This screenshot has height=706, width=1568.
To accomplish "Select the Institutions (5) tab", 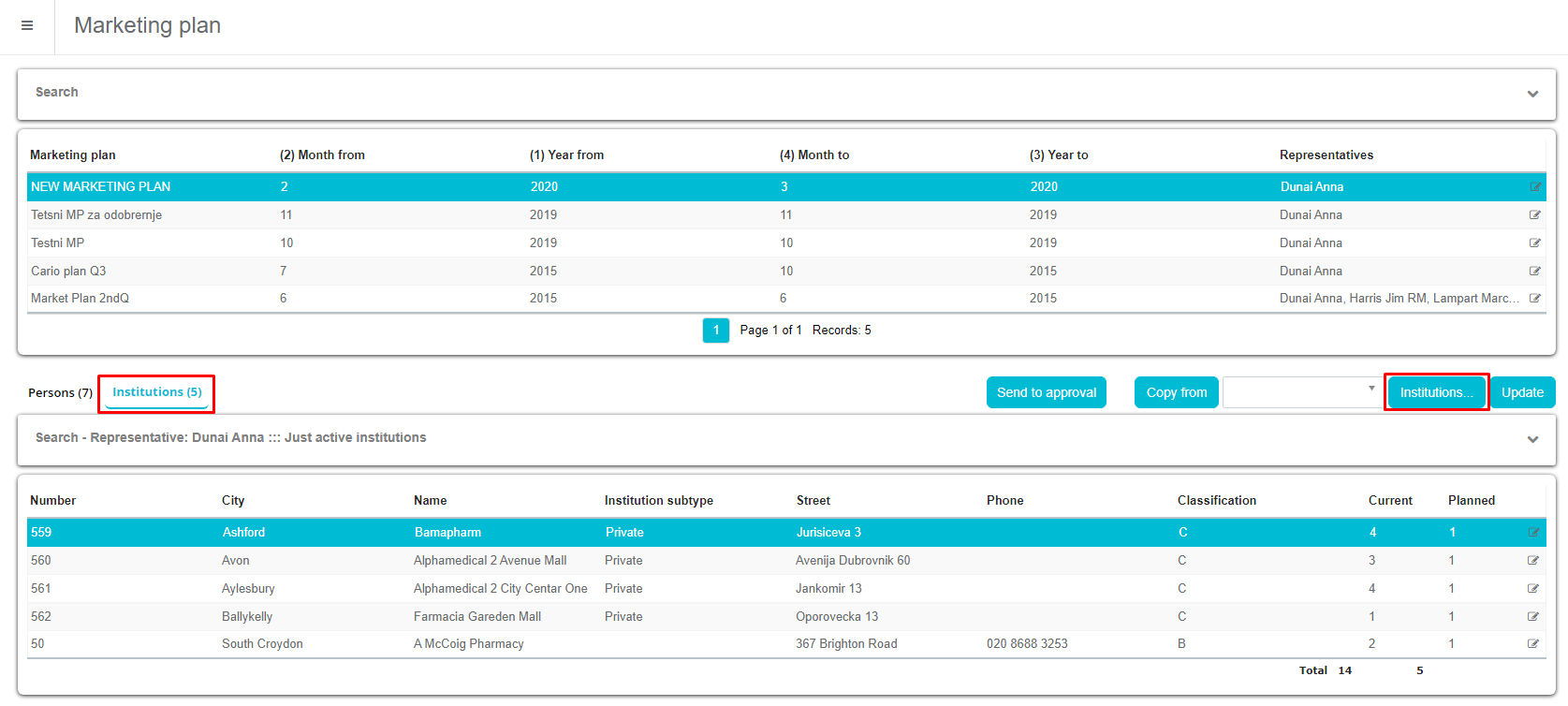I will tap(157, 392).
